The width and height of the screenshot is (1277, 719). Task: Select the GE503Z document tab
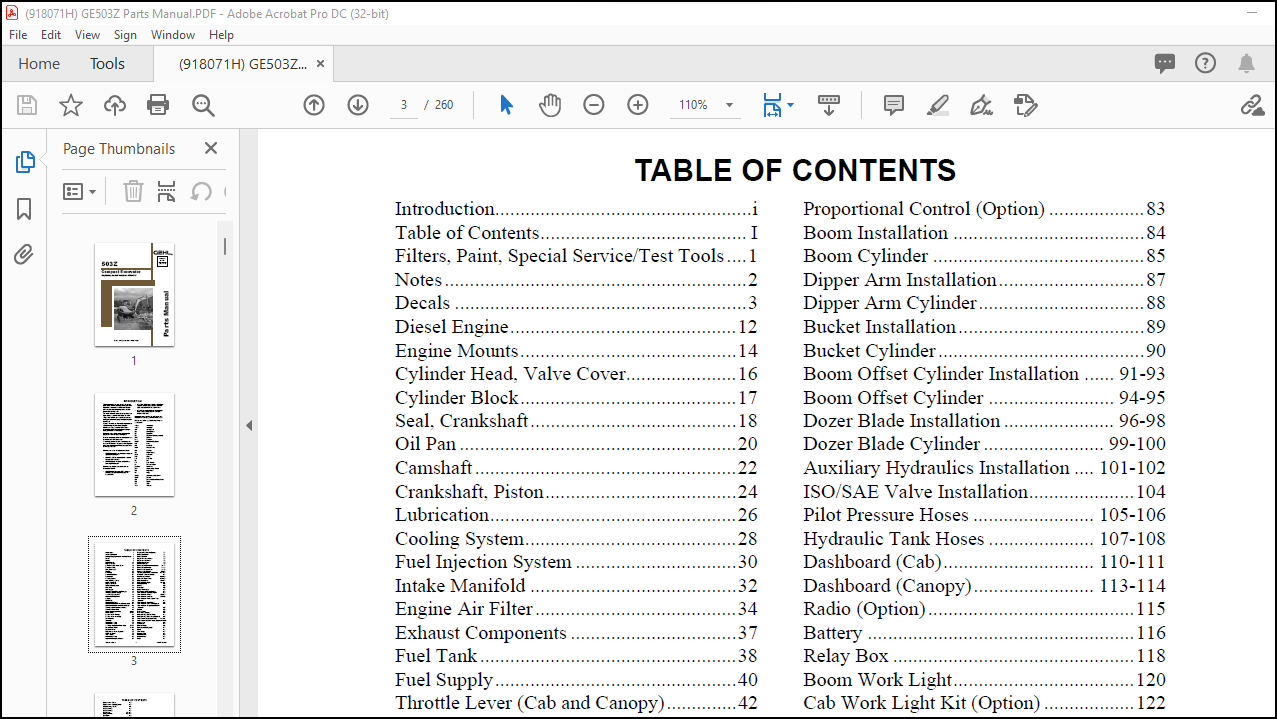click(x=243, y=64)
